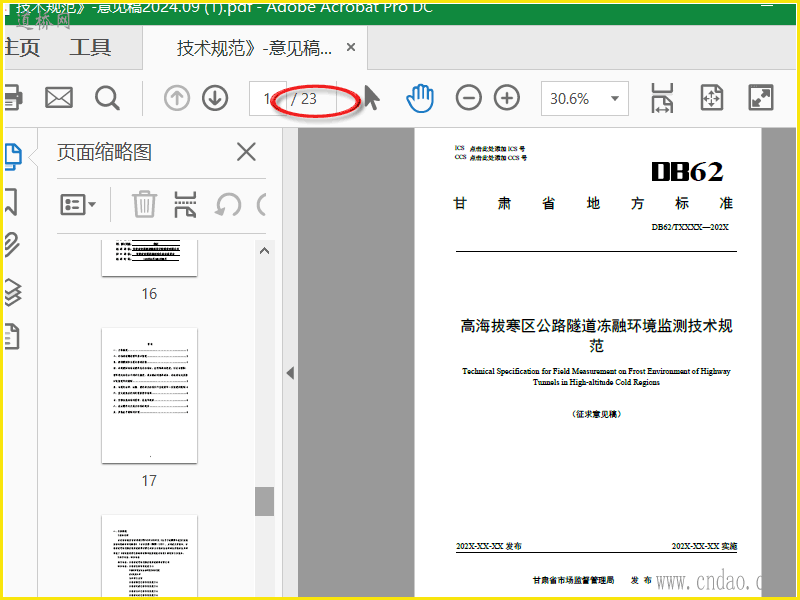Image resolution: width=800 pixels, height=600 pixels.
Task: Select the 技术规范》-意见稿 document tab
Action: click(x=254, y=48)
